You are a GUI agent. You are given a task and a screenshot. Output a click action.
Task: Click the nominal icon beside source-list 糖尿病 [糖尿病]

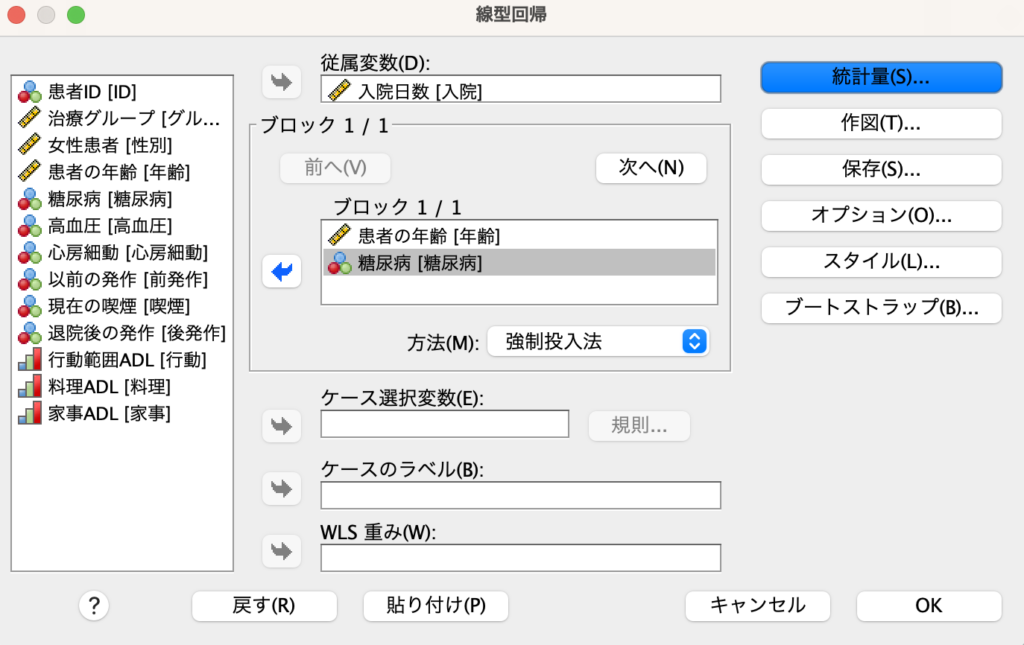29,198
